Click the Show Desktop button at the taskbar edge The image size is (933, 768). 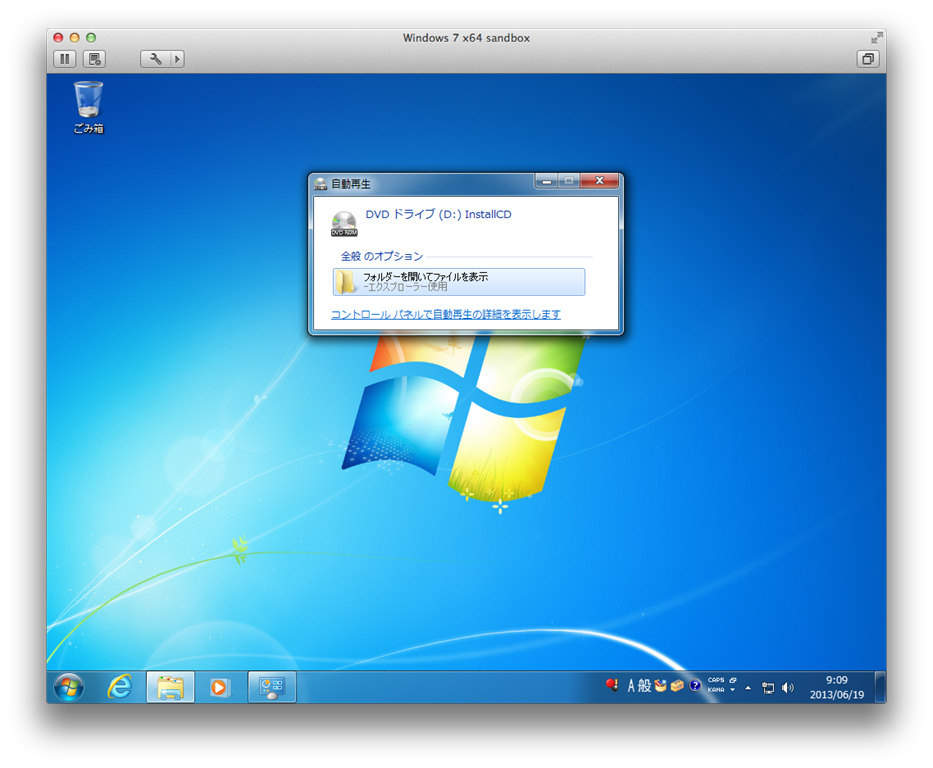pos(881,687)
